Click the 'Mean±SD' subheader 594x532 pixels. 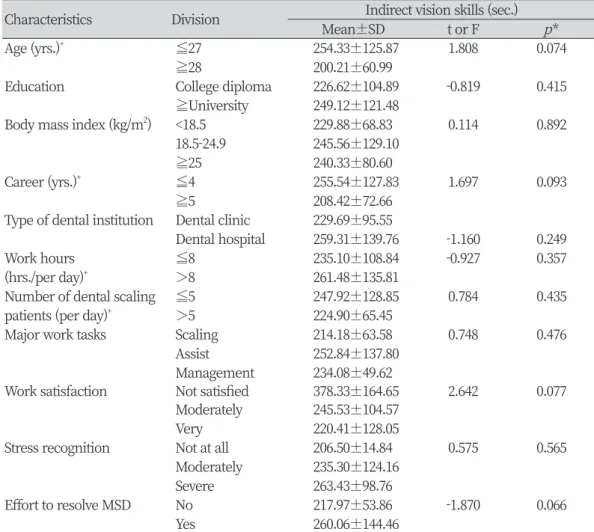(353, 30)
